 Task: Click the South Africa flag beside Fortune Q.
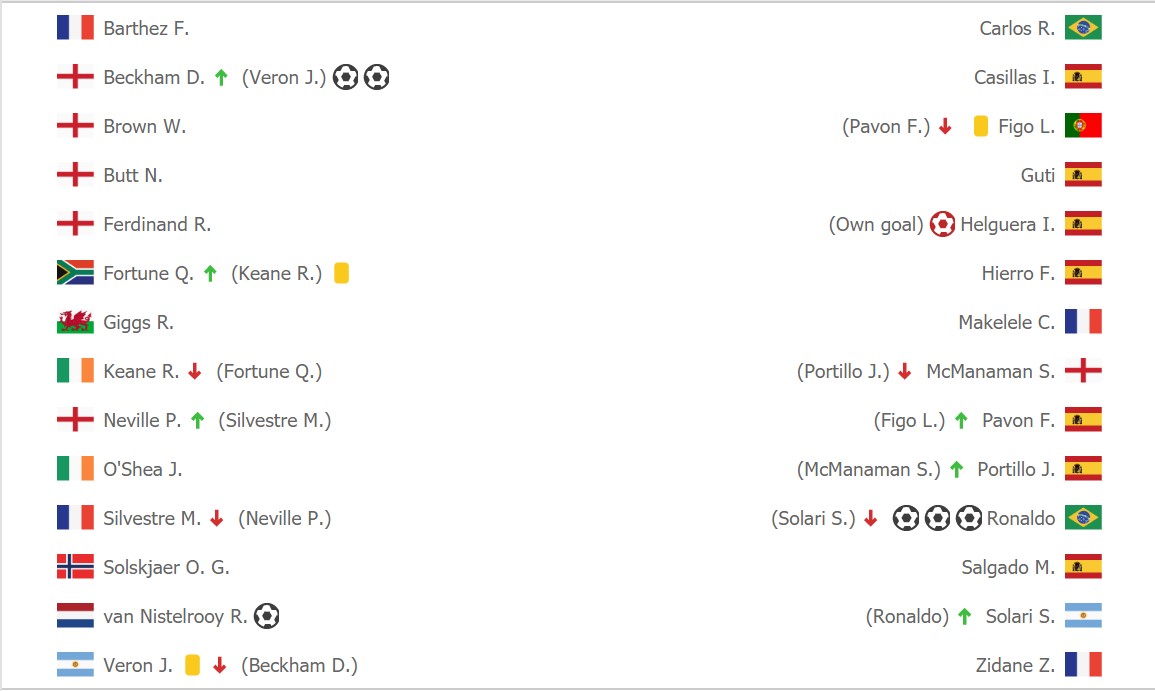point(75,273)
